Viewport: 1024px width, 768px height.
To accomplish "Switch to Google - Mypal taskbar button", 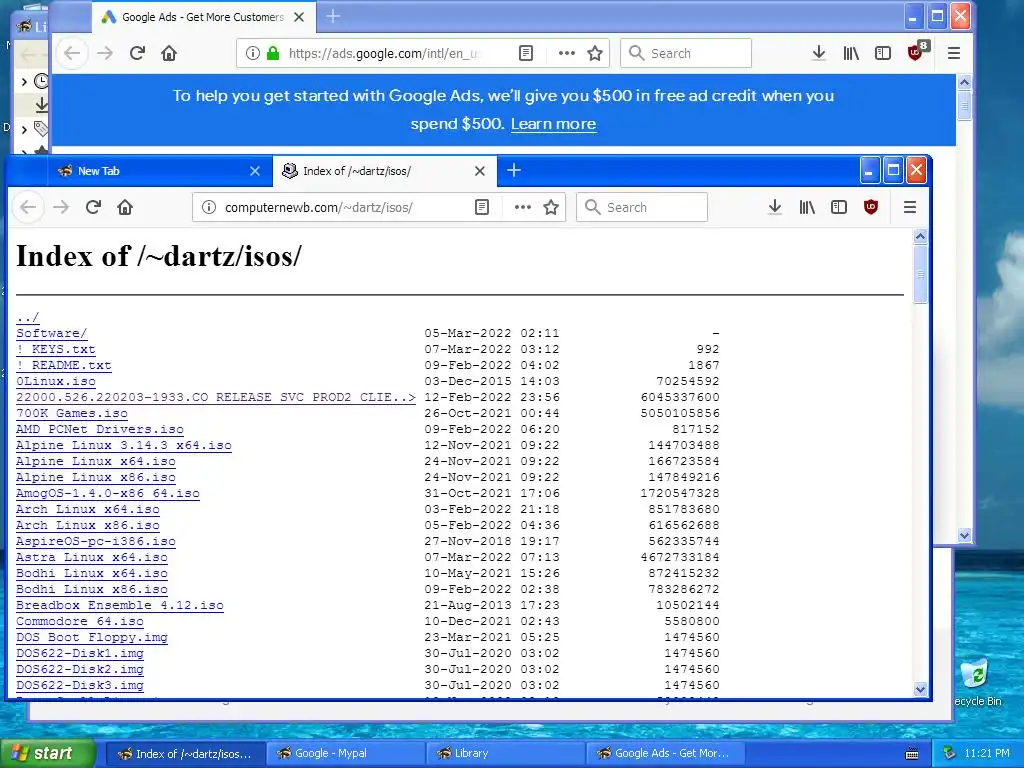I will 345,754.
